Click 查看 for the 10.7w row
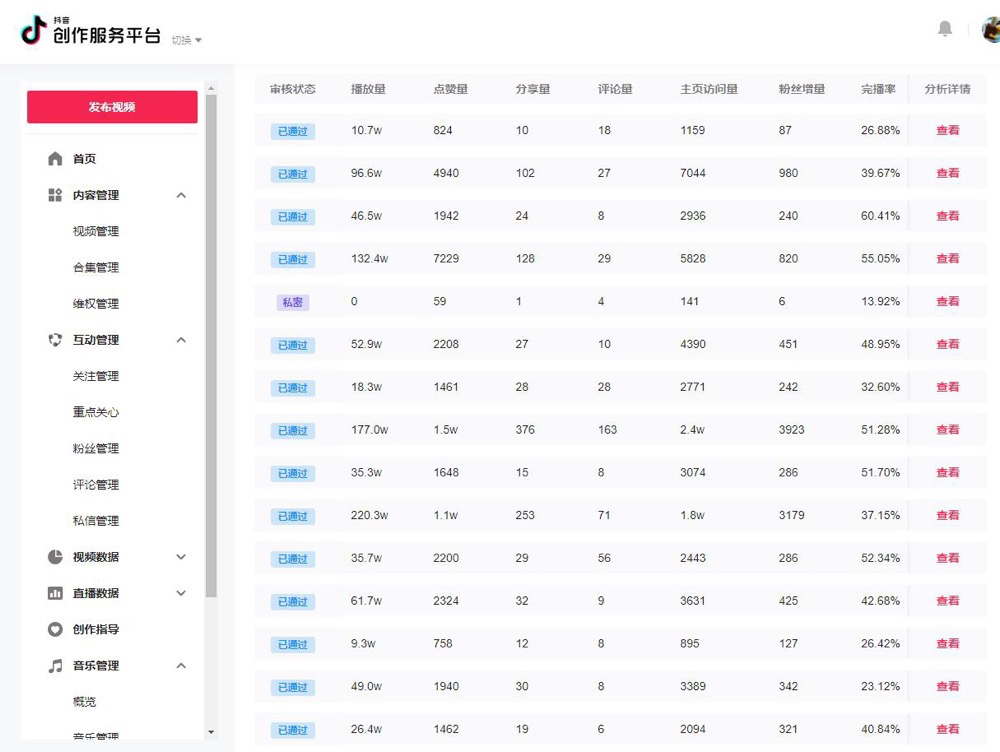Image resolution: width=1000 pixels, height=752 pixels. [x=948, y=130]
